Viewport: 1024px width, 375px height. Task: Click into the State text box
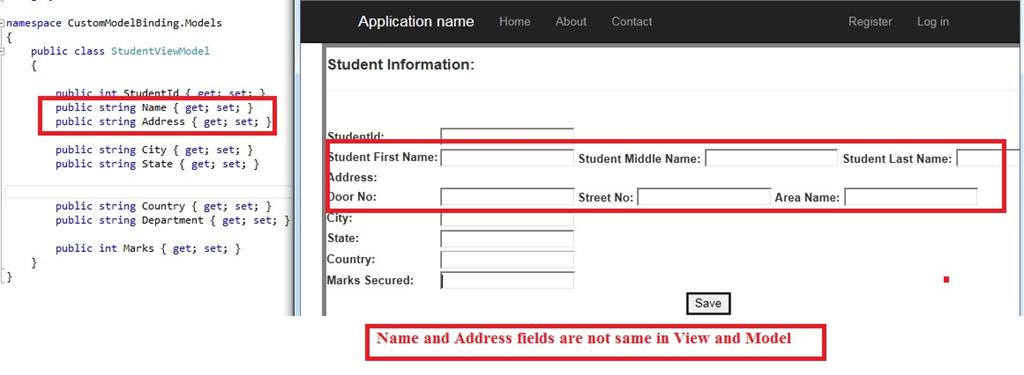[507, 238]
